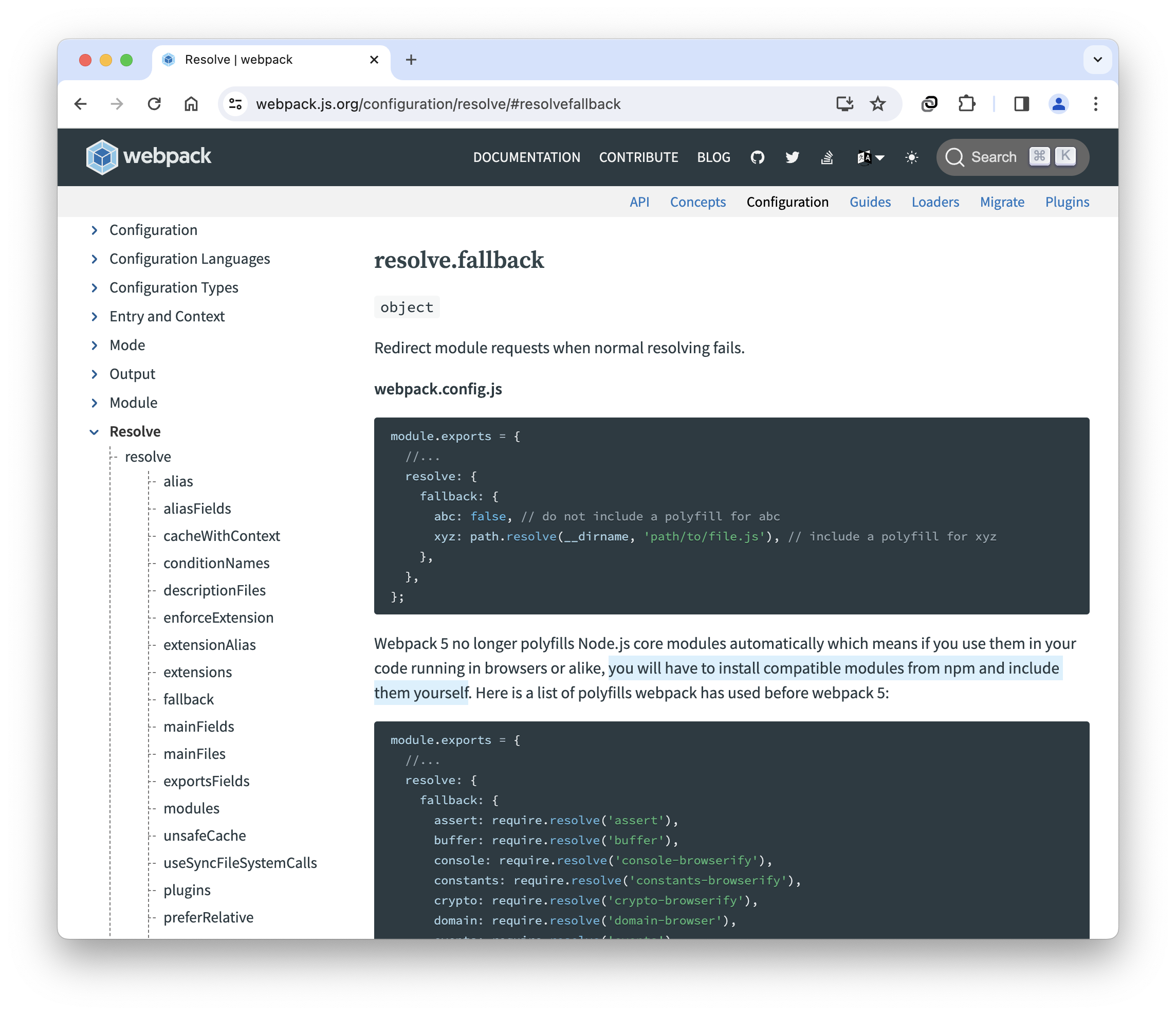Click the install app icon in address bar
The width and height of the screenshot is (1176, 1015).
tap(844, 104)
